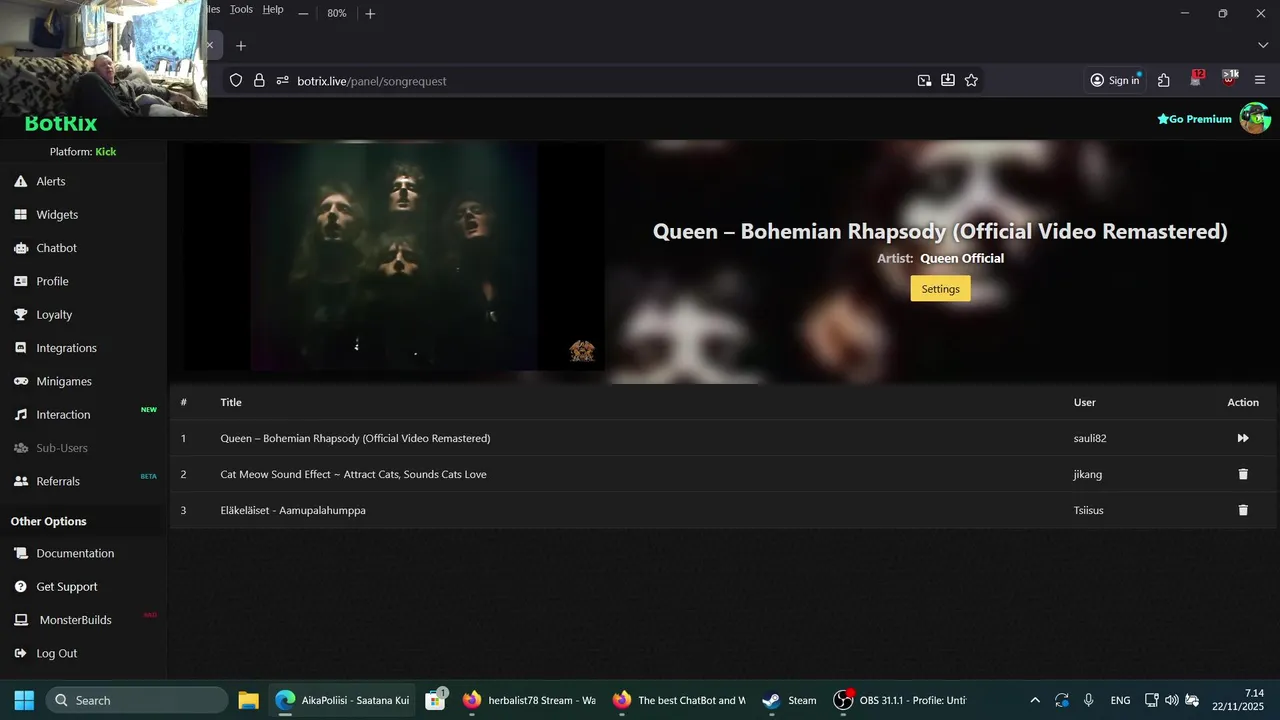Click the Interaction music note icon
The width and height of the screenshot is (1280, 720).
[x=20, y=415]
